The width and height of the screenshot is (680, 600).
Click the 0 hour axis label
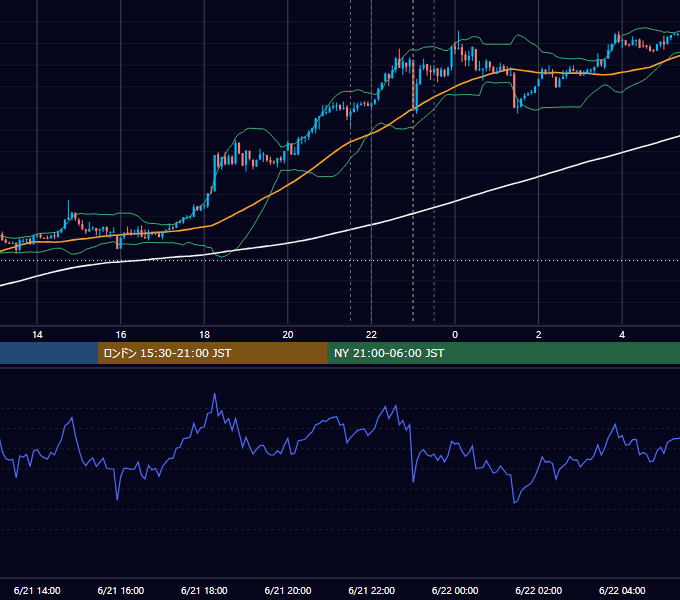(x=455, y=335)
